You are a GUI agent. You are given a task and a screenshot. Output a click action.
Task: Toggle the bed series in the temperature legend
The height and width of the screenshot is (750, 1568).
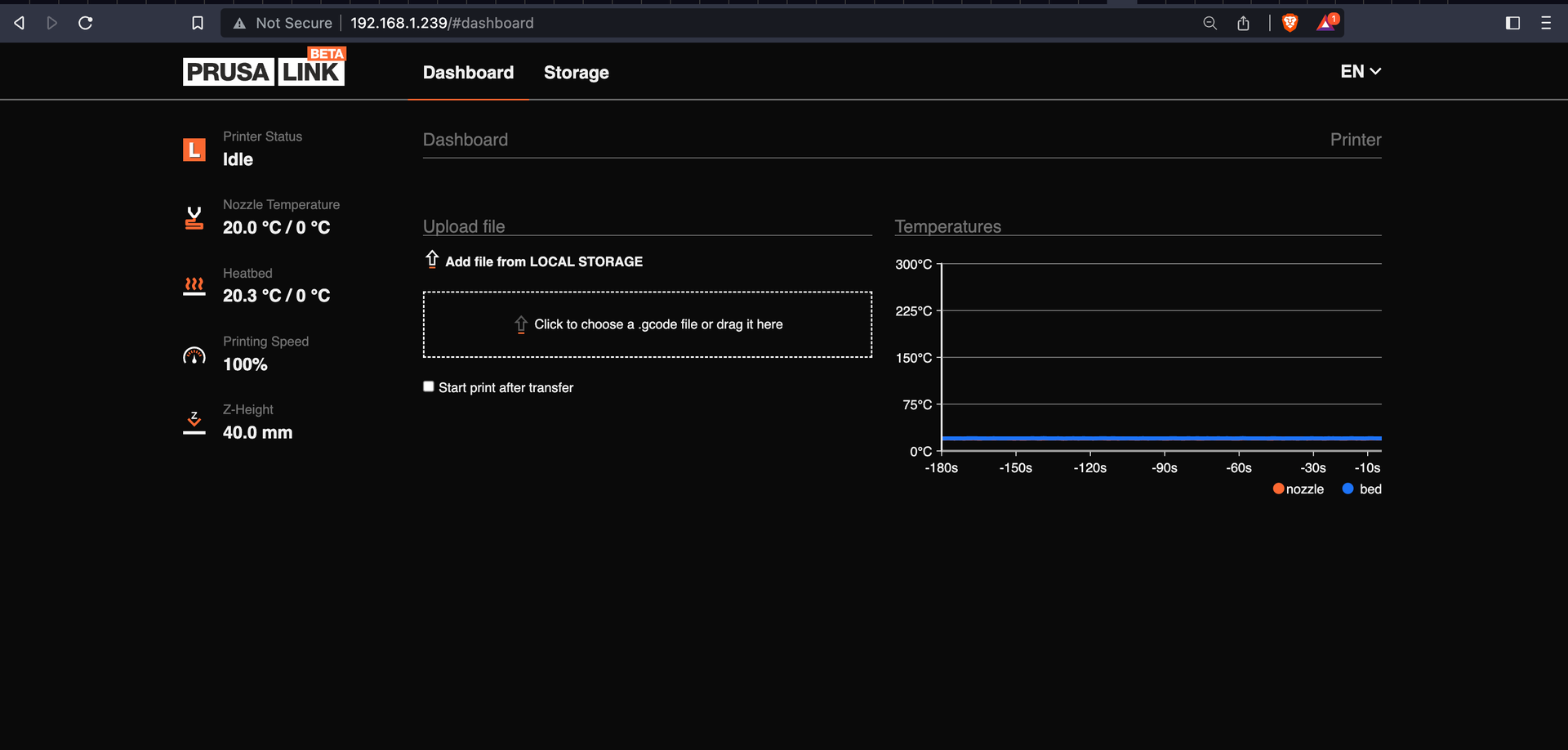(1361, 489)
